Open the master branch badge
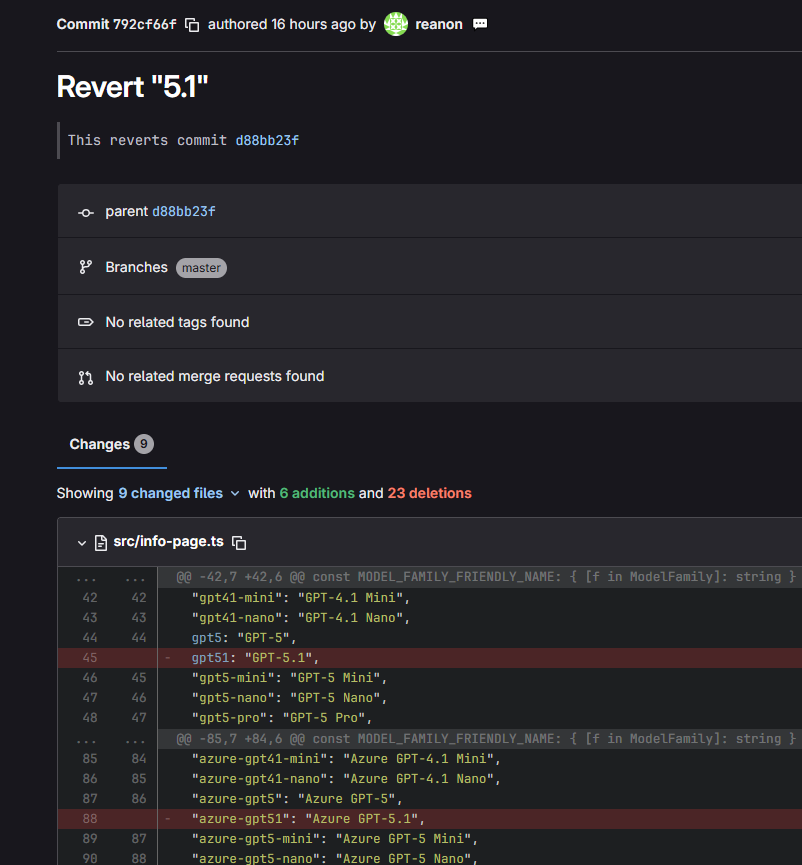Viewport: 802px width, 865px height. pyautogui.click(x=201, y=268)
